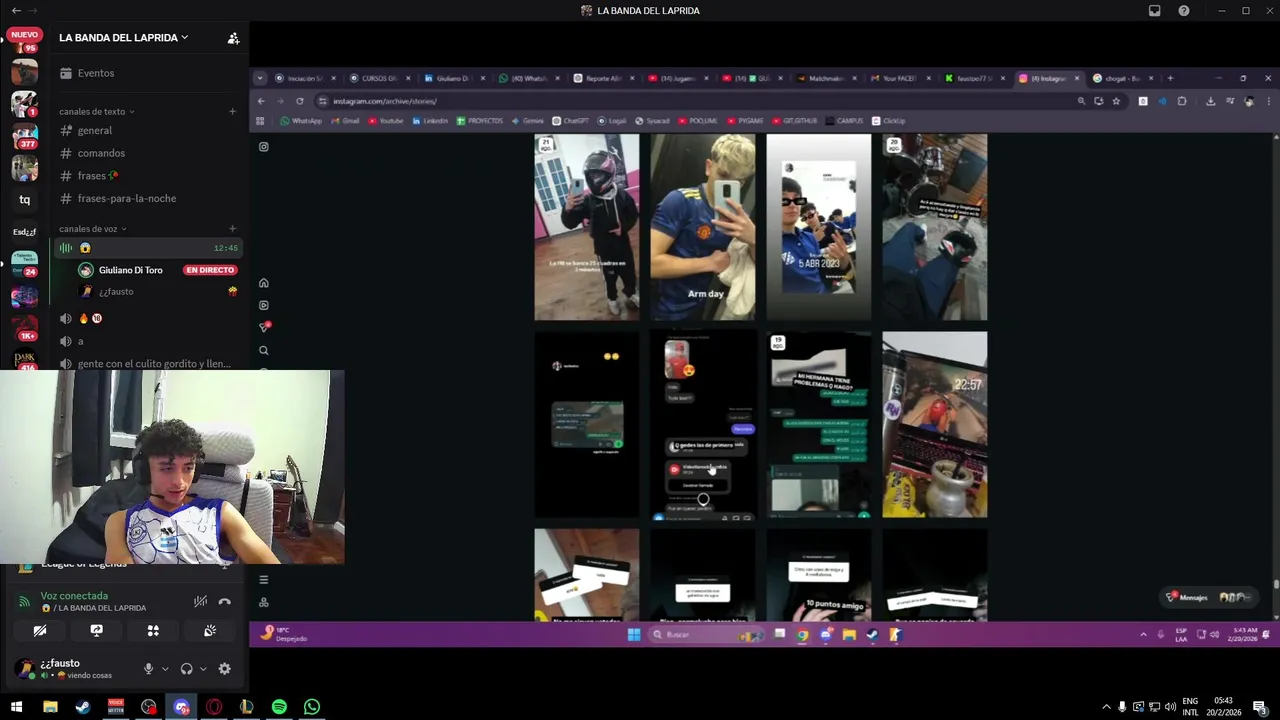Click the Voz conectada status text
Image resolution: width=1280 pixels, height=720 pixels.
coord(74,596)
